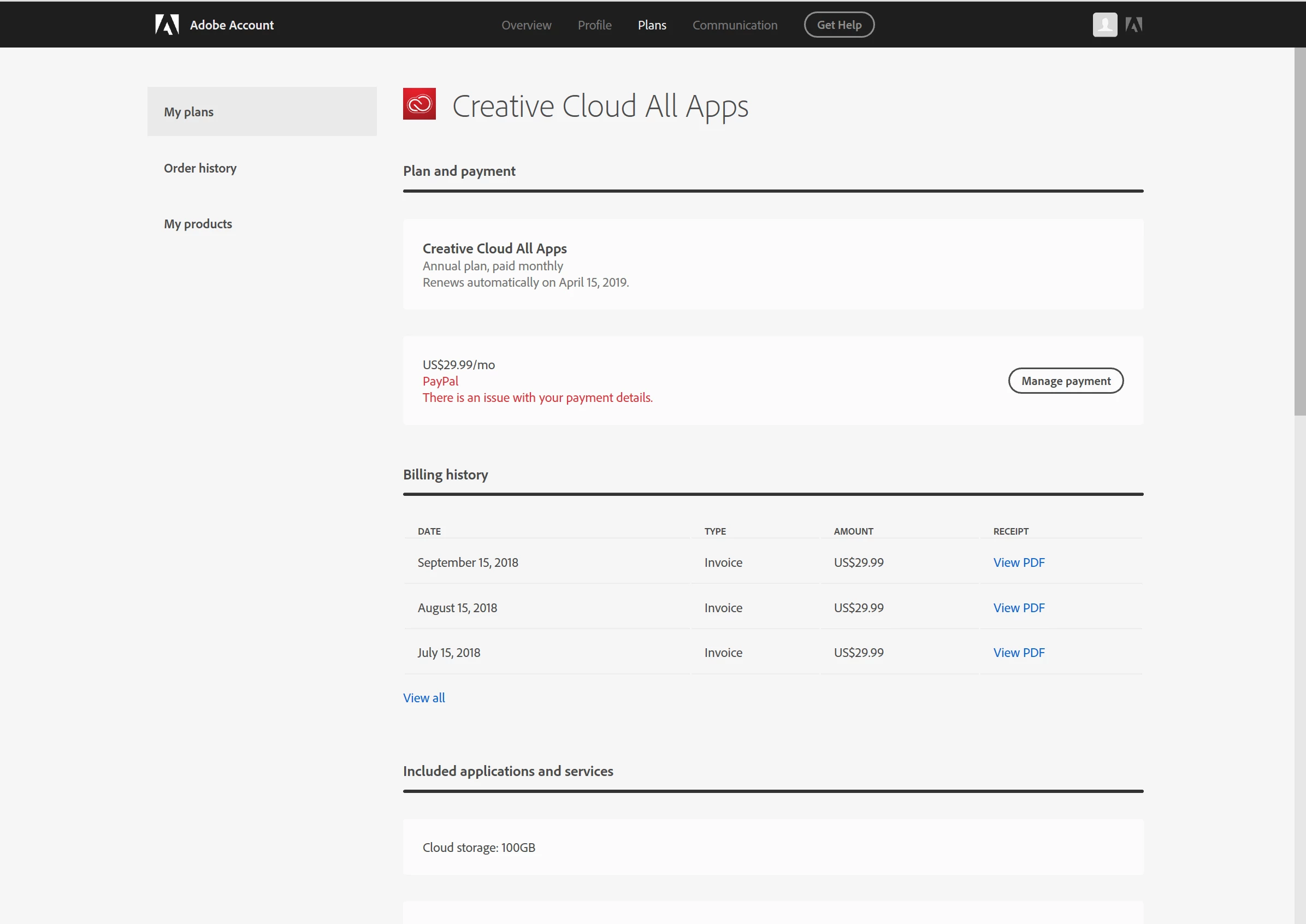Click the Creative Cloud red icon
The width and height of the screenshot is (1306, 924).
(x=419, y=104)
